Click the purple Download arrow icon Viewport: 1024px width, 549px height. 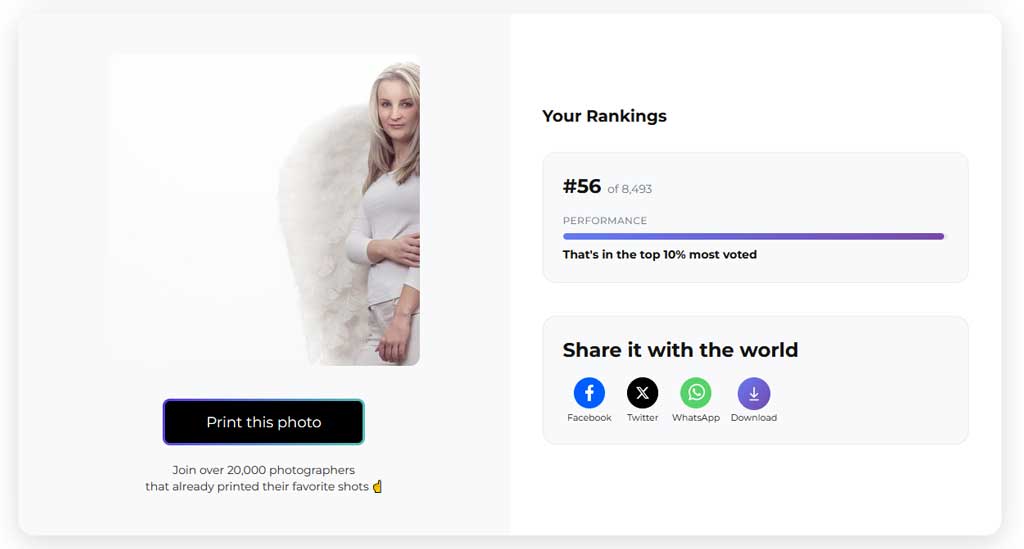(x=754, y=393)
